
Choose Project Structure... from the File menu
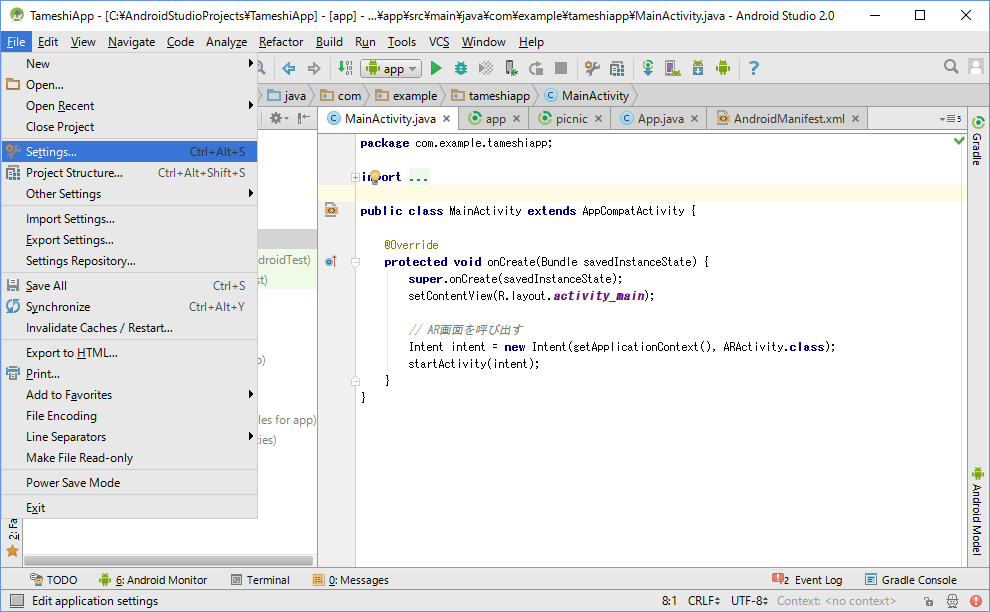click(129, 173)
